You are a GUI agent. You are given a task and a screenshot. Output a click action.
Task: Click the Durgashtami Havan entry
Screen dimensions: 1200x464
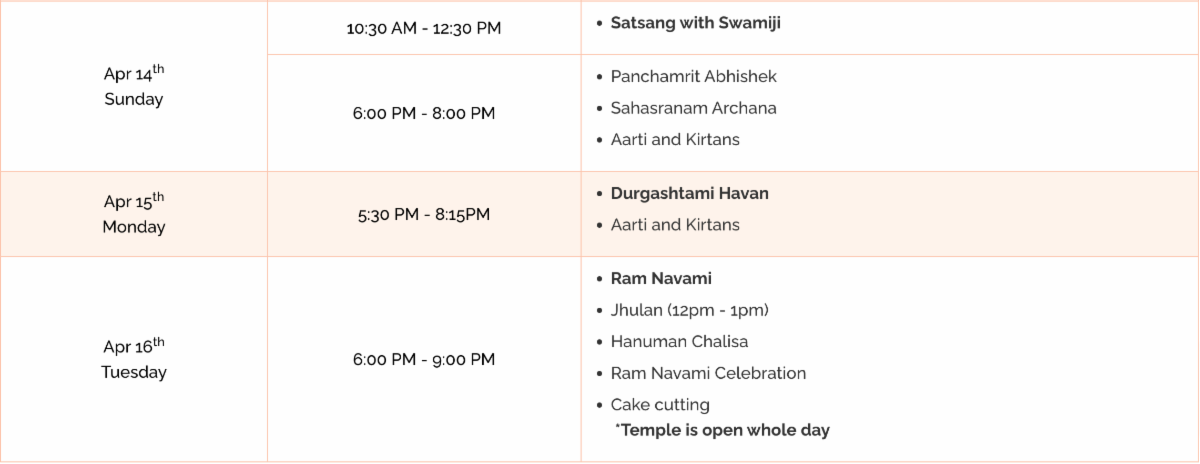pos(689,193)
